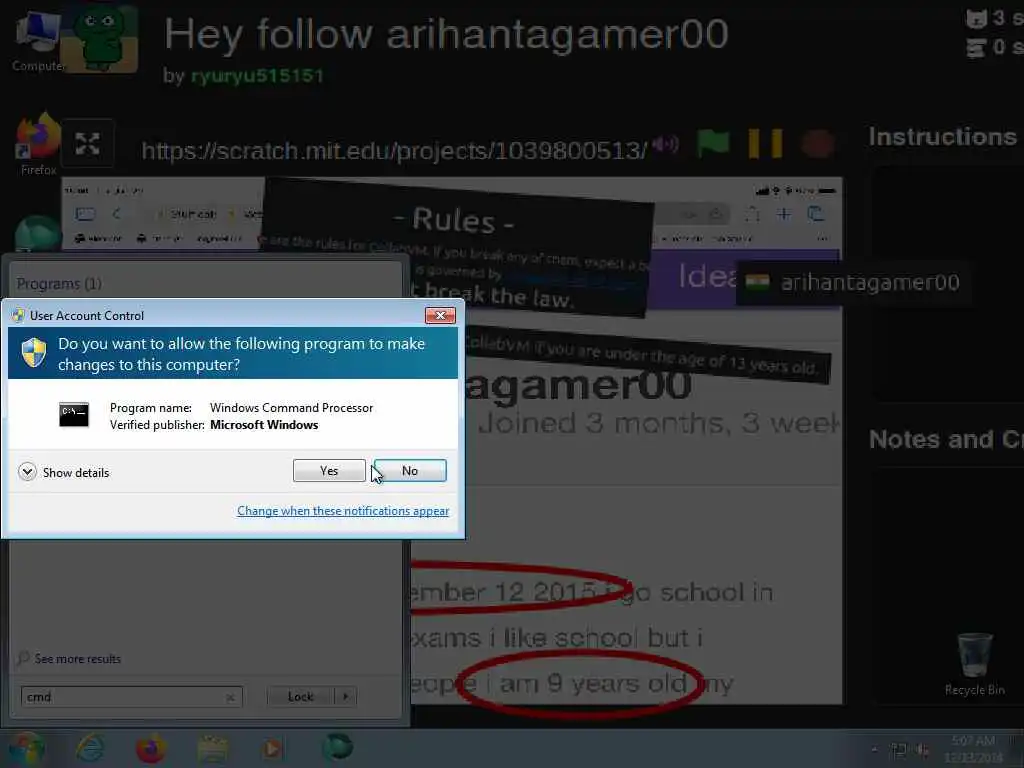The image size is (1024, 768).
Task: Open 'Change when these notifications appear' link
Action: pyautogui.click(x=343, y=511)
